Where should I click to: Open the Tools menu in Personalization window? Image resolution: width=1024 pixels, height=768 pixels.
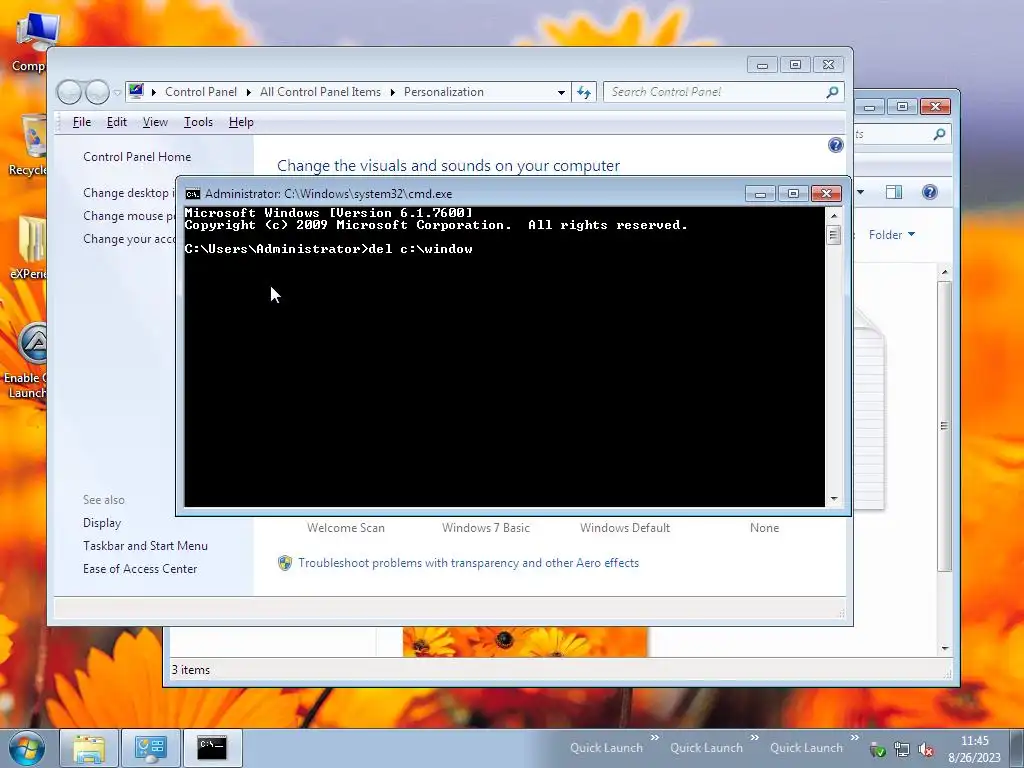(198, 122)
